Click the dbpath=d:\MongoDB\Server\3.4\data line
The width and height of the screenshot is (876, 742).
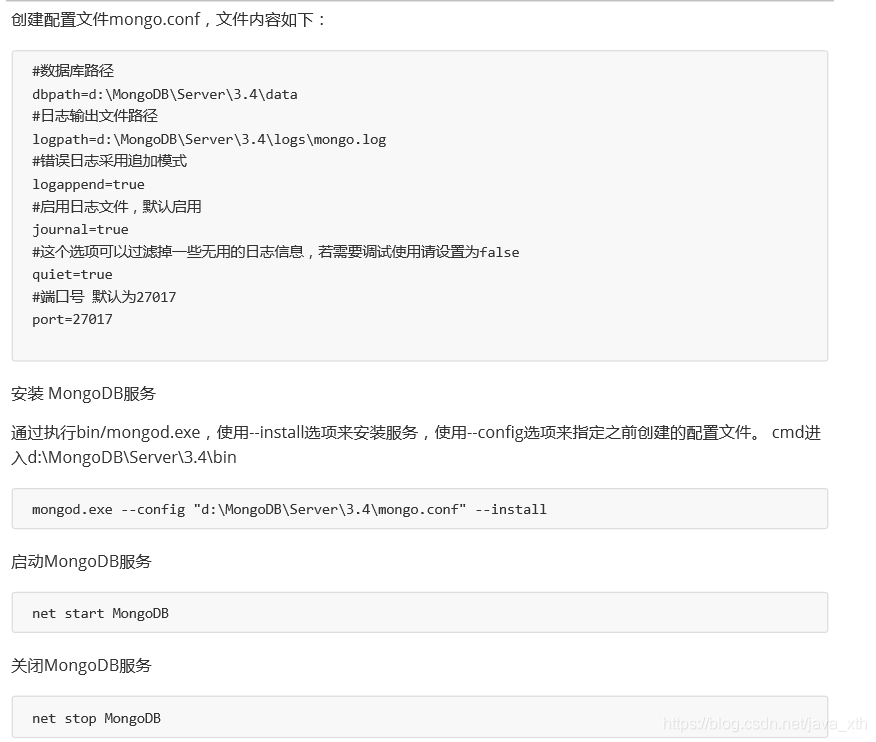coord(165,94)
